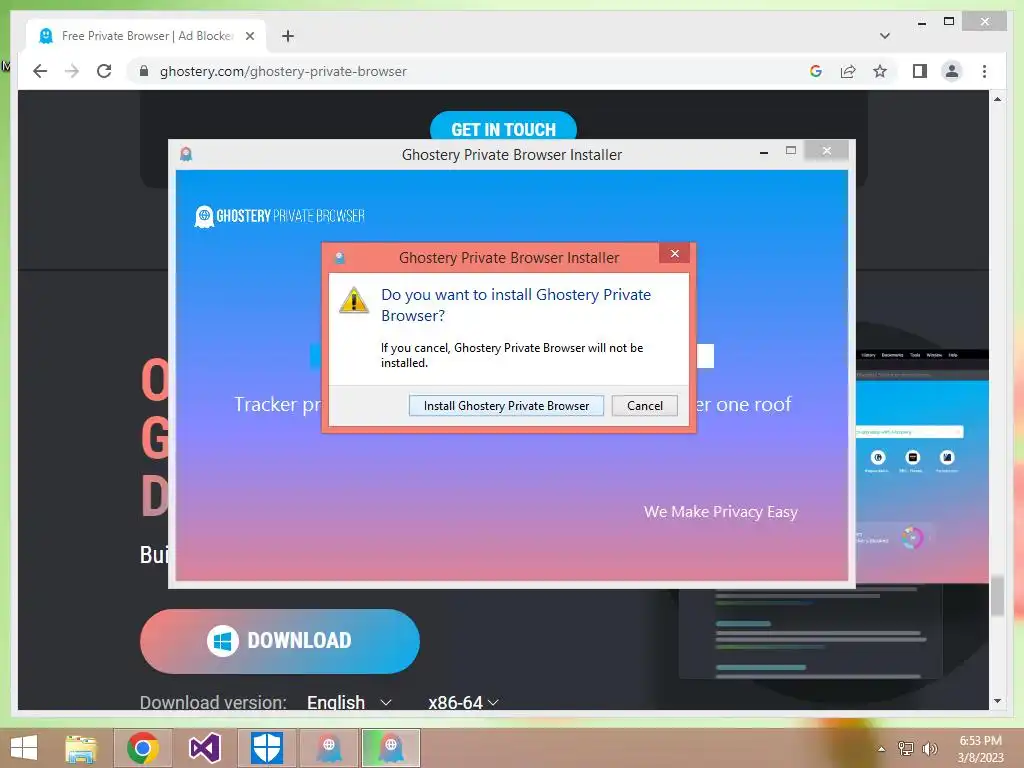Image resolution: width=1024 pixels, height=768 pixels.
Task: Open Chrome from taskbar
Action: 143,748
